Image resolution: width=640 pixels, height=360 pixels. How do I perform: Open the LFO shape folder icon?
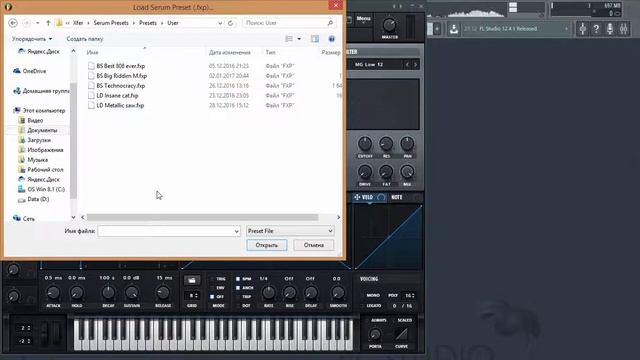click(192, 280)
